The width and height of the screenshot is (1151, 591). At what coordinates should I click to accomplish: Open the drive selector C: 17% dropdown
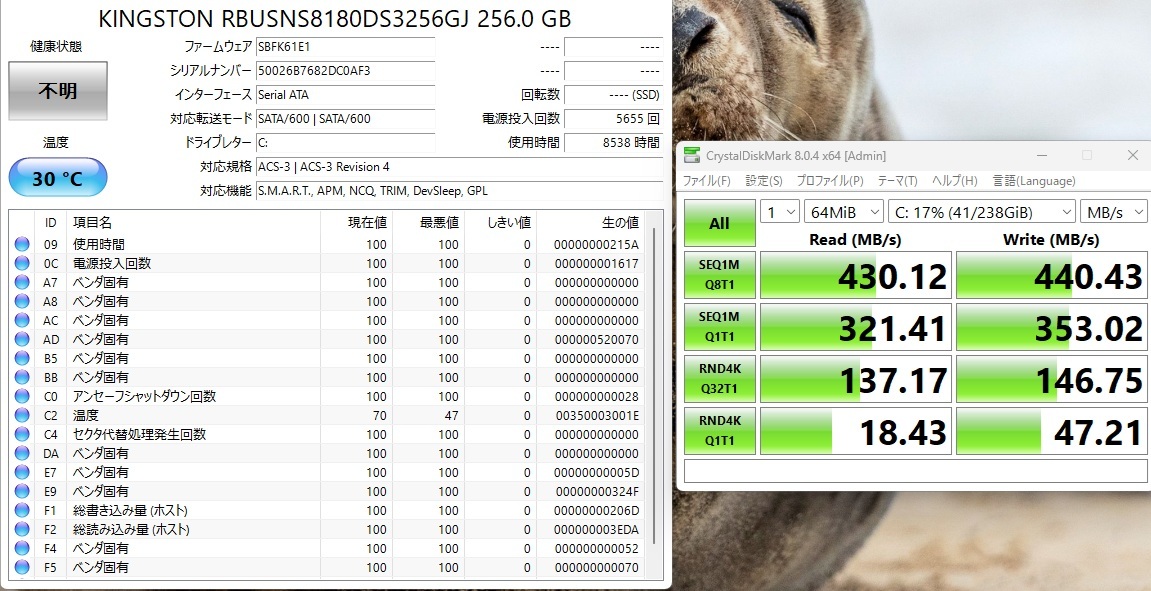click(x=981, y=212)
